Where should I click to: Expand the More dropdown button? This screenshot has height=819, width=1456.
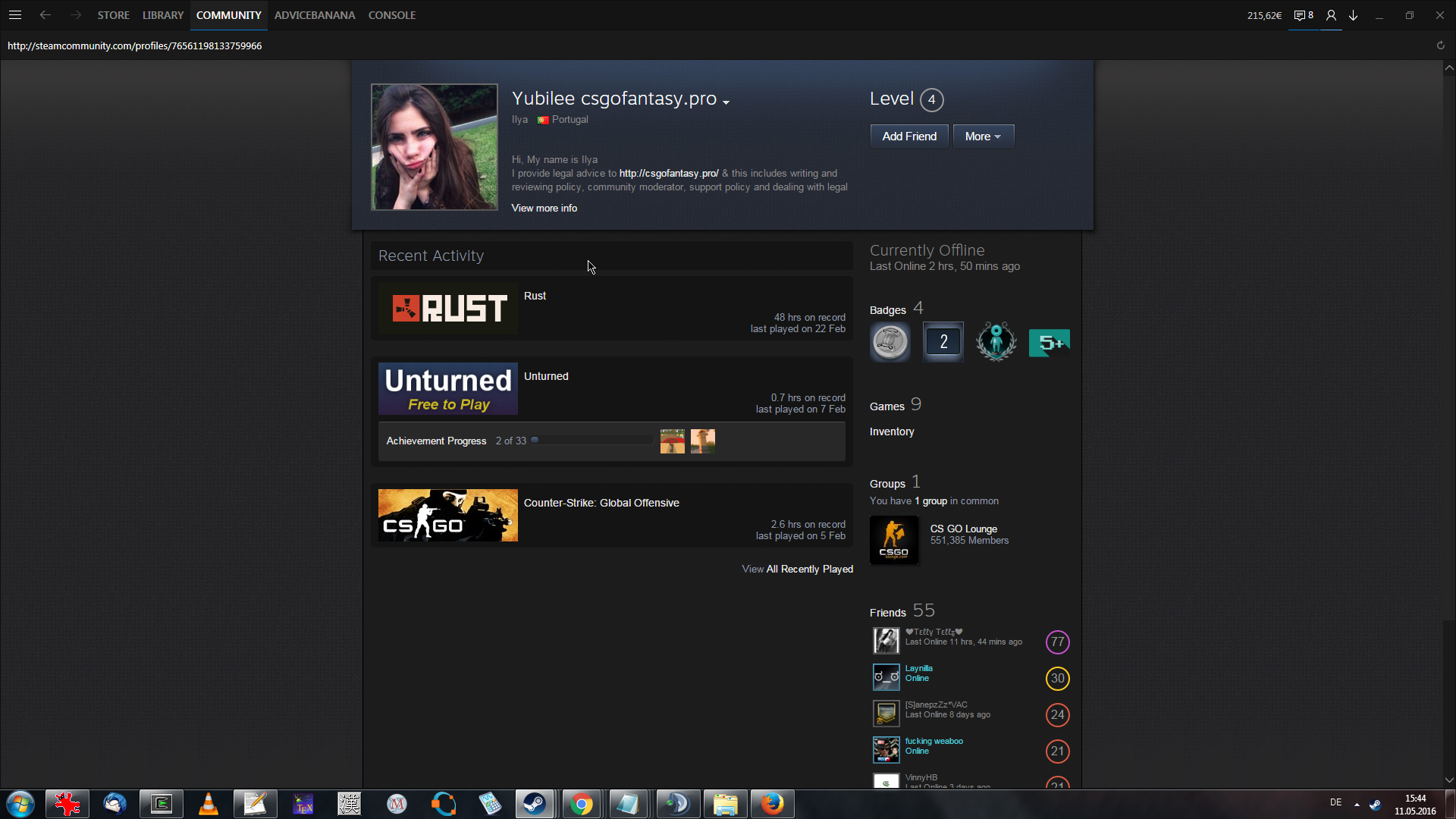point(983,136)
